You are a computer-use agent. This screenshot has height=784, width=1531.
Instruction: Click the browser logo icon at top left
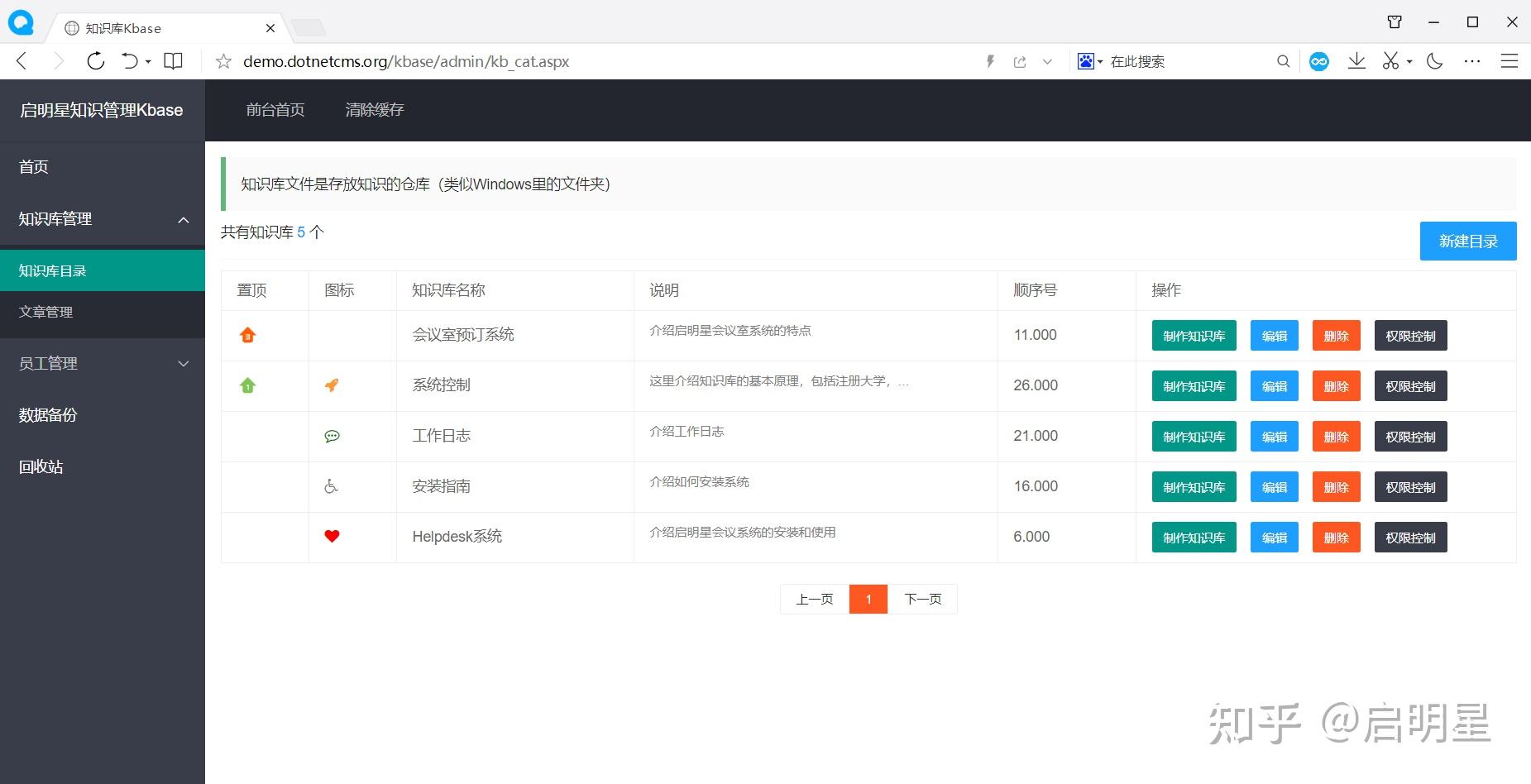pyautogui.click(x=21, y=22)
